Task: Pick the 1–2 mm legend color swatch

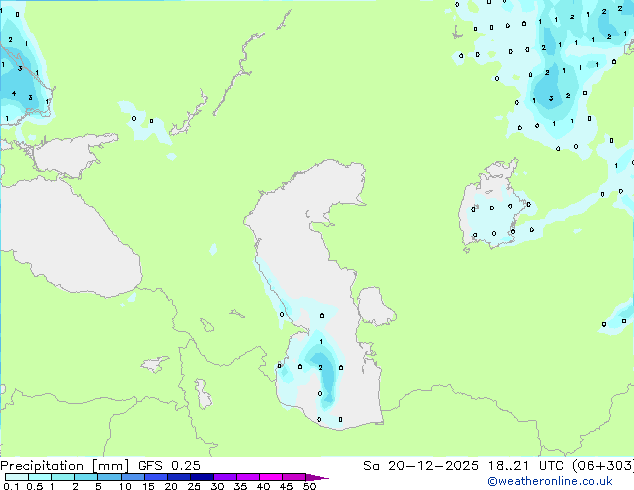Action: 63,477
